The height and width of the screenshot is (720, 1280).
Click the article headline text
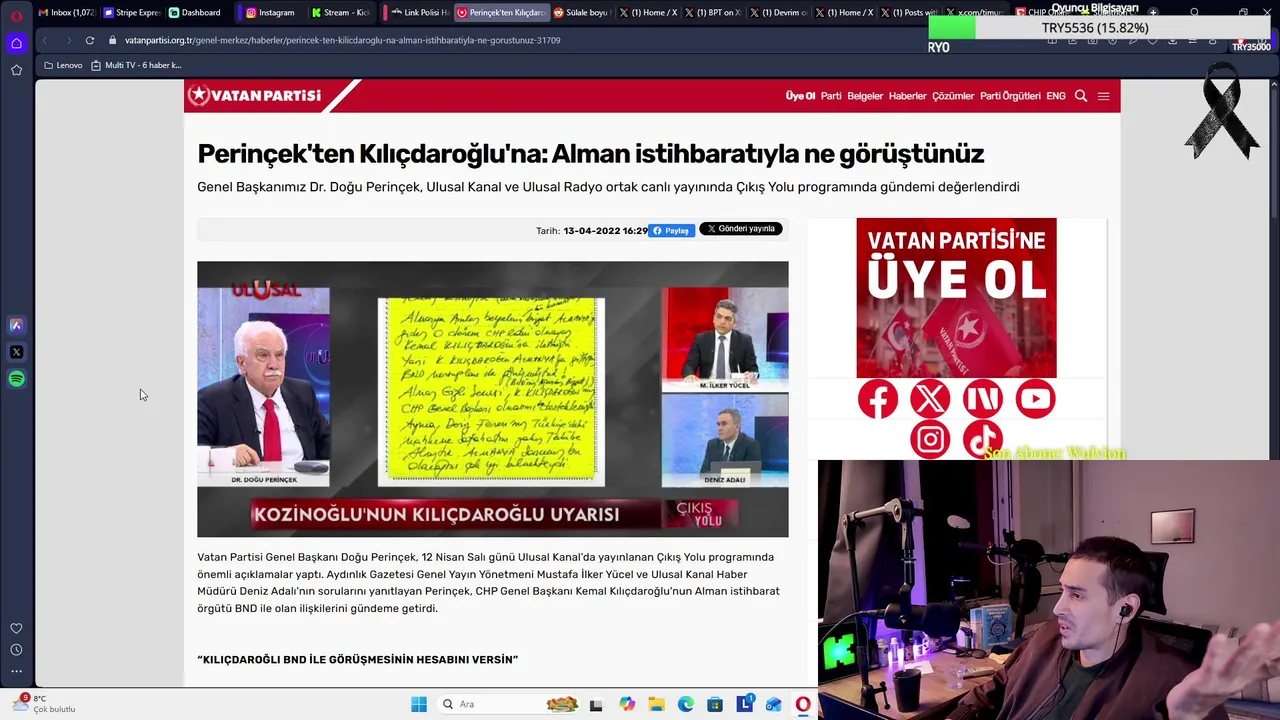pos(591,154)
